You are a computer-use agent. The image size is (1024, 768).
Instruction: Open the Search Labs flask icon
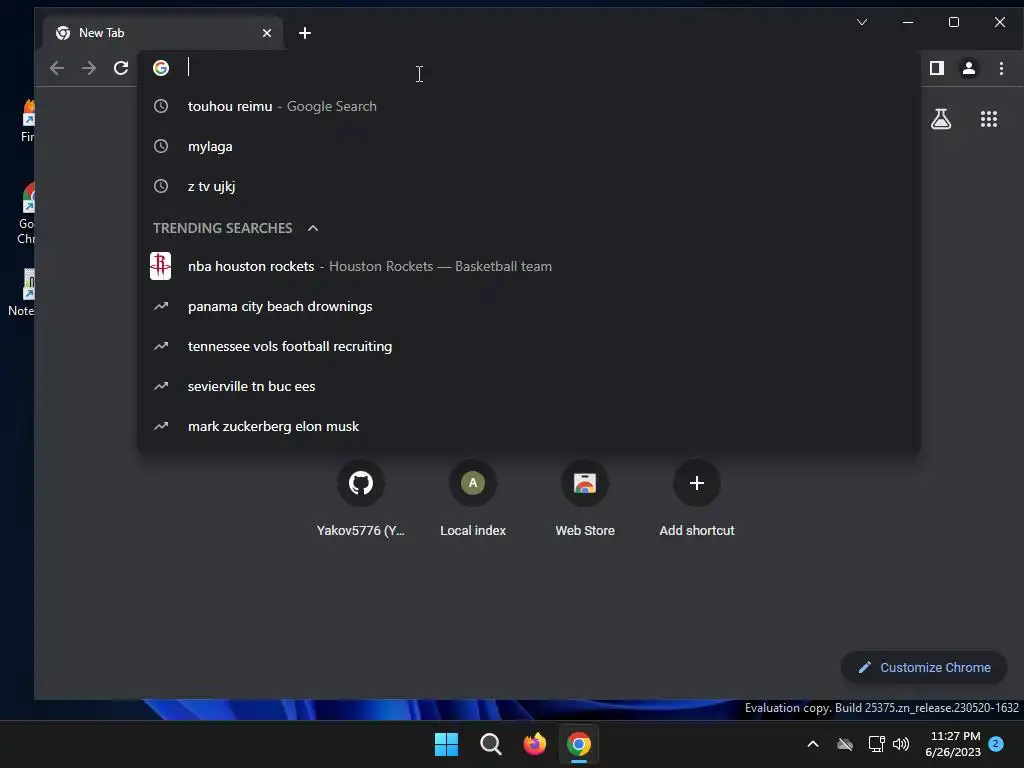940,119
